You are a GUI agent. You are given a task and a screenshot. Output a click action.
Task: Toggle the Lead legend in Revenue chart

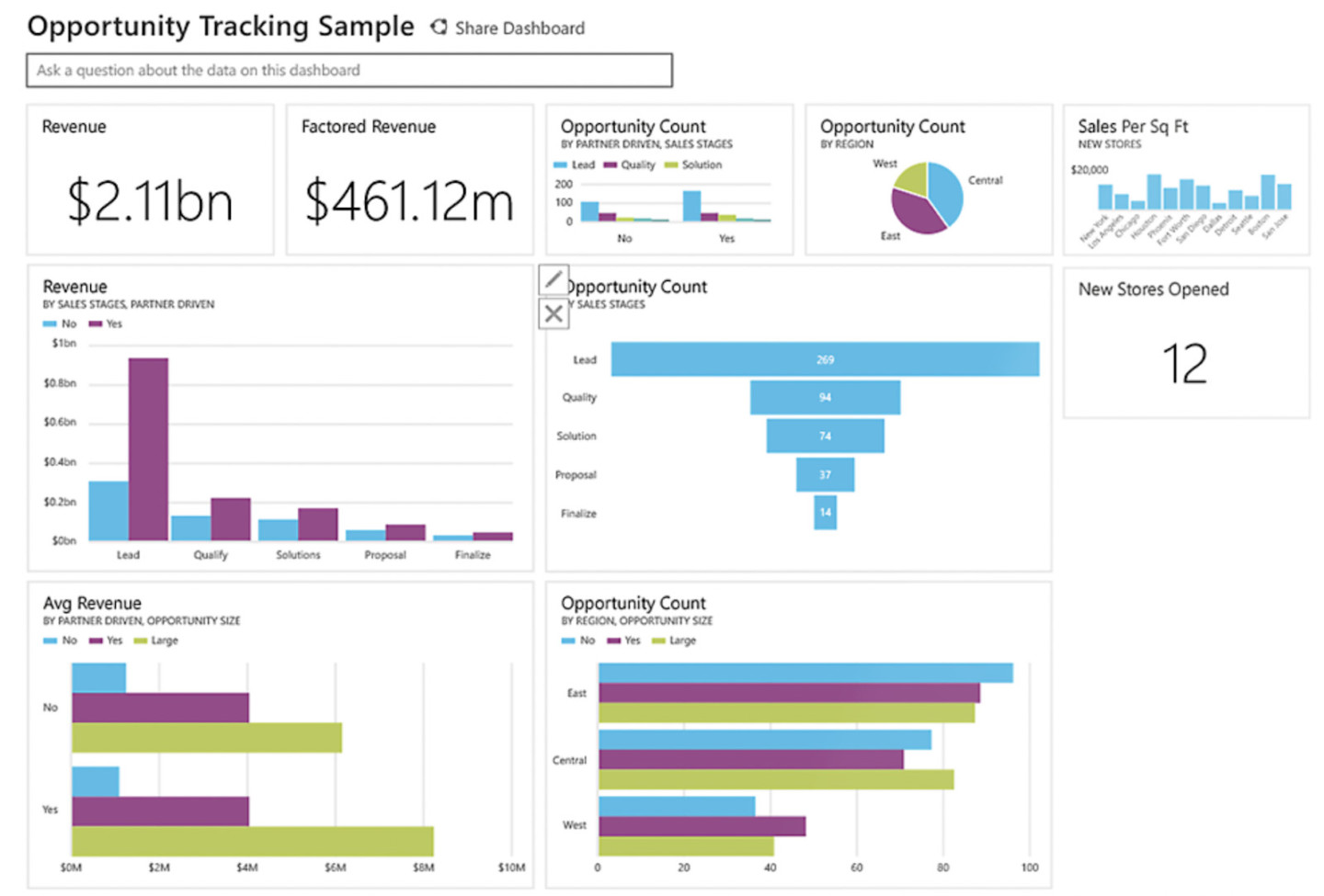pyautogui.click(x=577, y=164)
